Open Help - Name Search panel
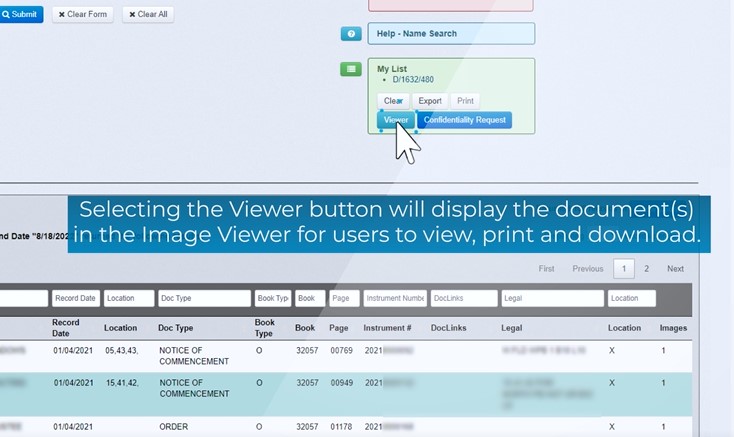 [451, 34]
